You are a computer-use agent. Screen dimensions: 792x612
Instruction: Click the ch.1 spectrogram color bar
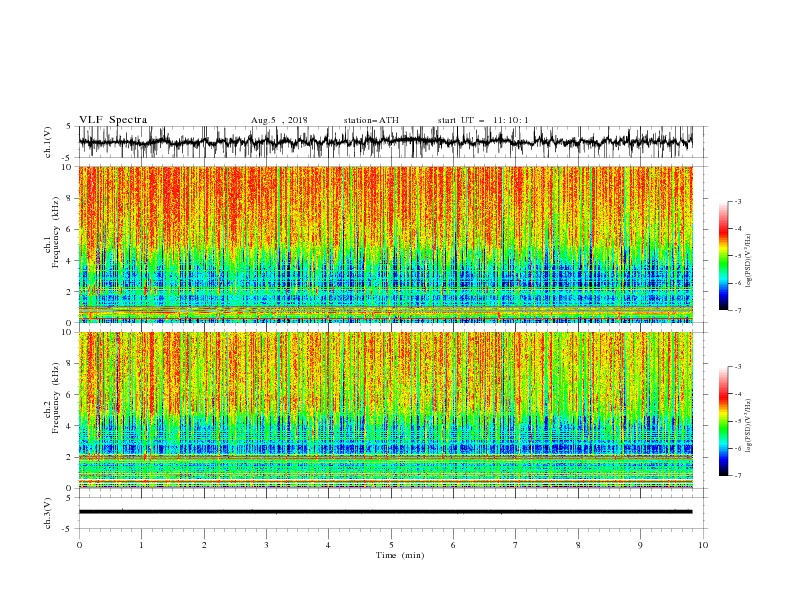(723, 256)
